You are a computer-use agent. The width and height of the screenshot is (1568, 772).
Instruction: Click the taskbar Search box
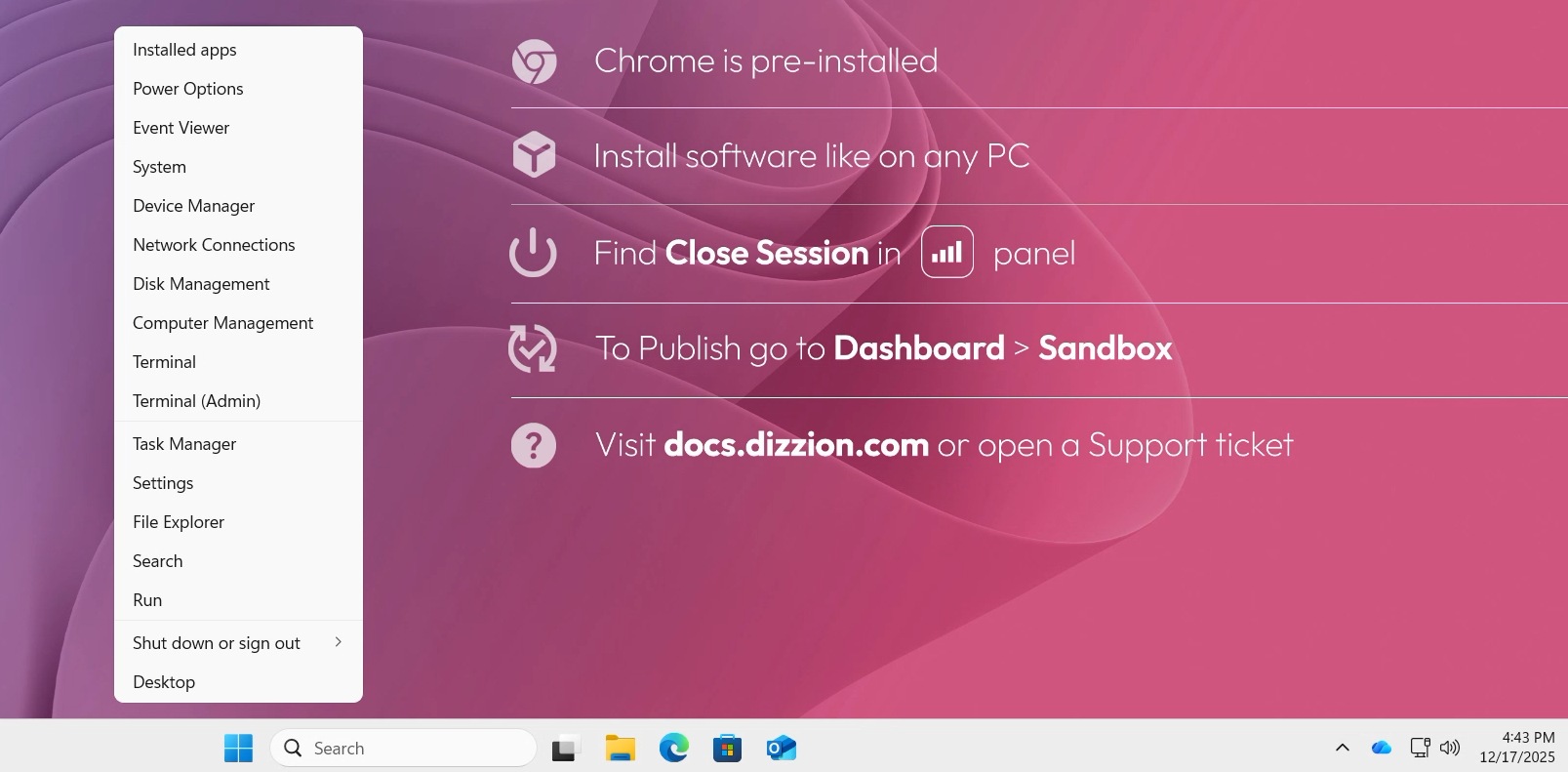pos(403,749)
